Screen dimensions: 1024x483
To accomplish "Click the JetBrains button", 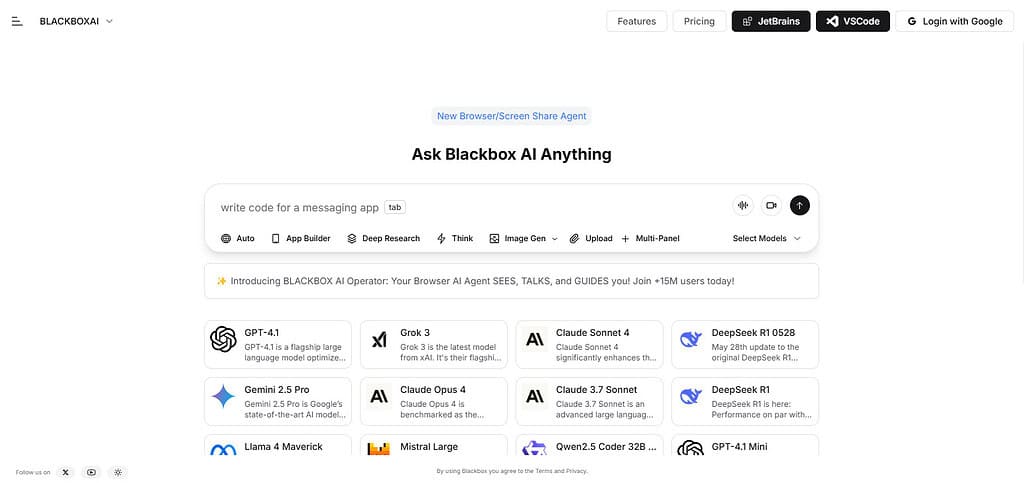I will [771, 21].
